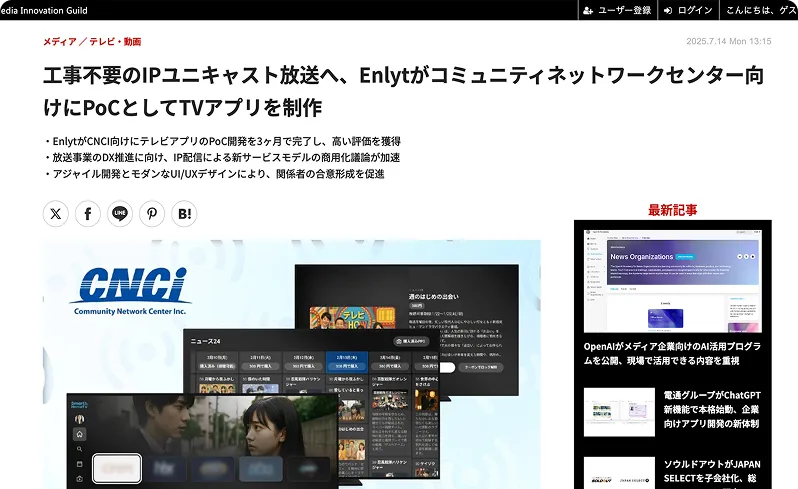
Task: Bookmark with Hatena B! icon
Action: (184, 214)
